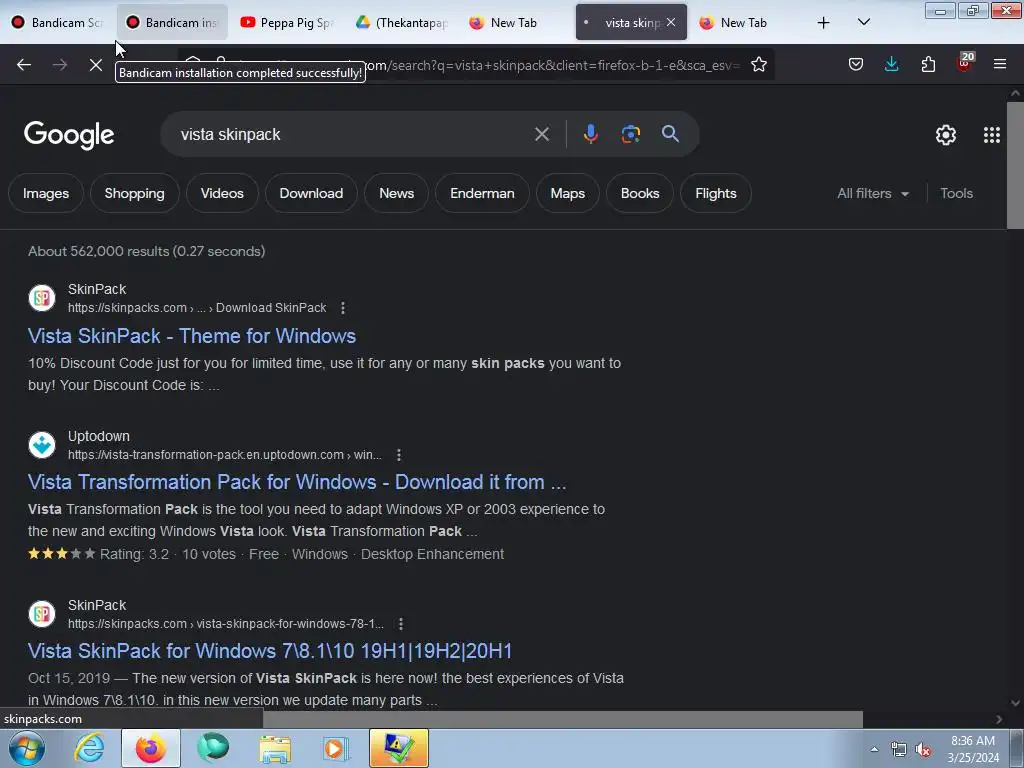Open the network tray icon

point(899,750)
